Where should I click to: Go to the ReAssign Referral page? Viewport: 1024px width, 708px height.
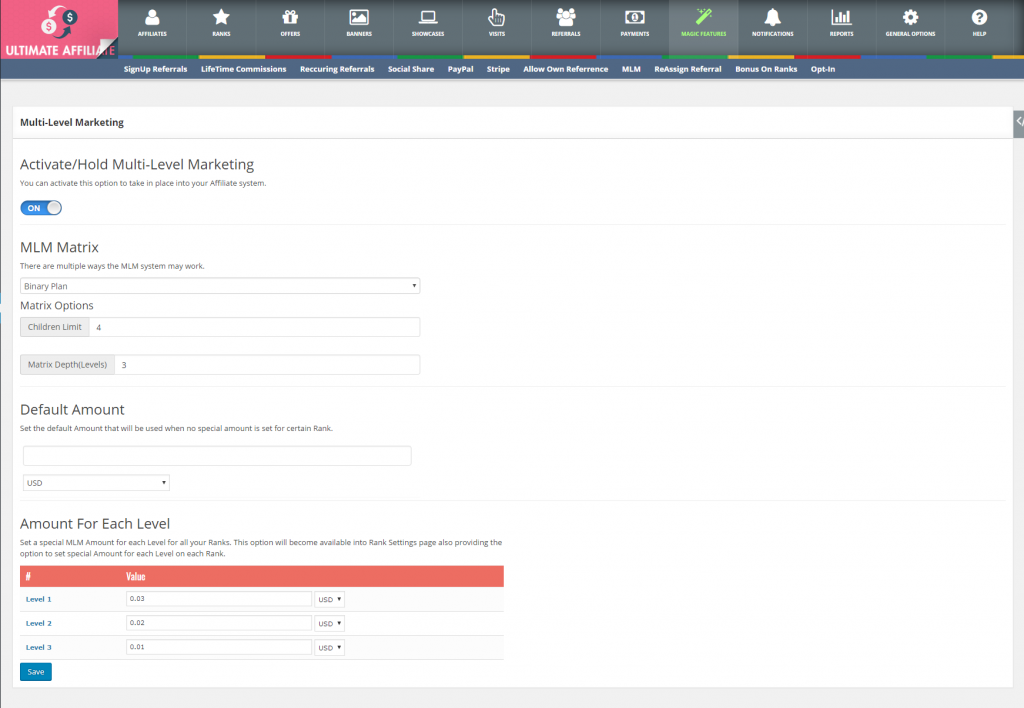(687, 69)
